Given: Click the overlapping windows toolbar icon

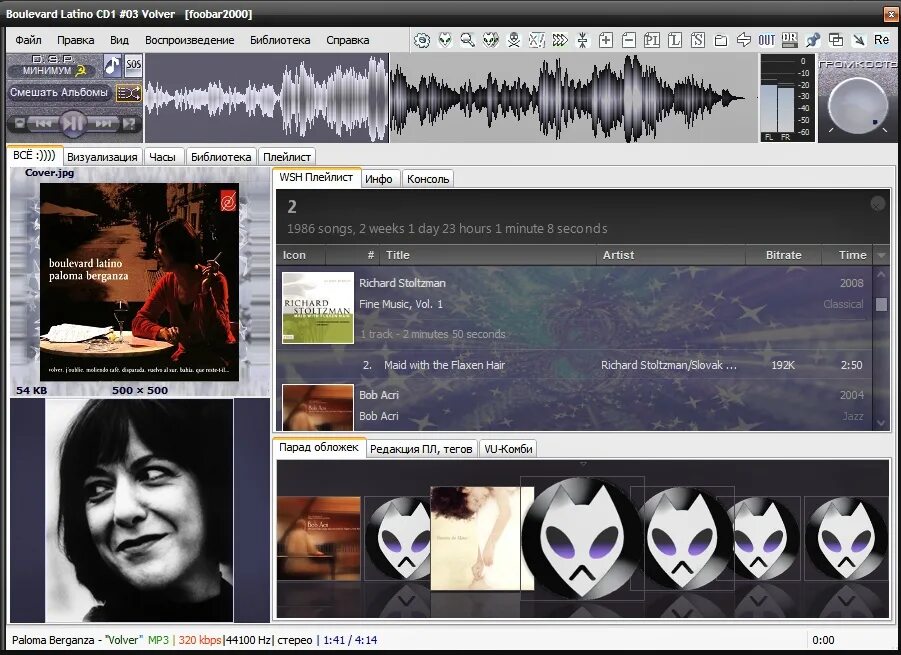Looking at the screenshot, I should click(x=835, y=40).
